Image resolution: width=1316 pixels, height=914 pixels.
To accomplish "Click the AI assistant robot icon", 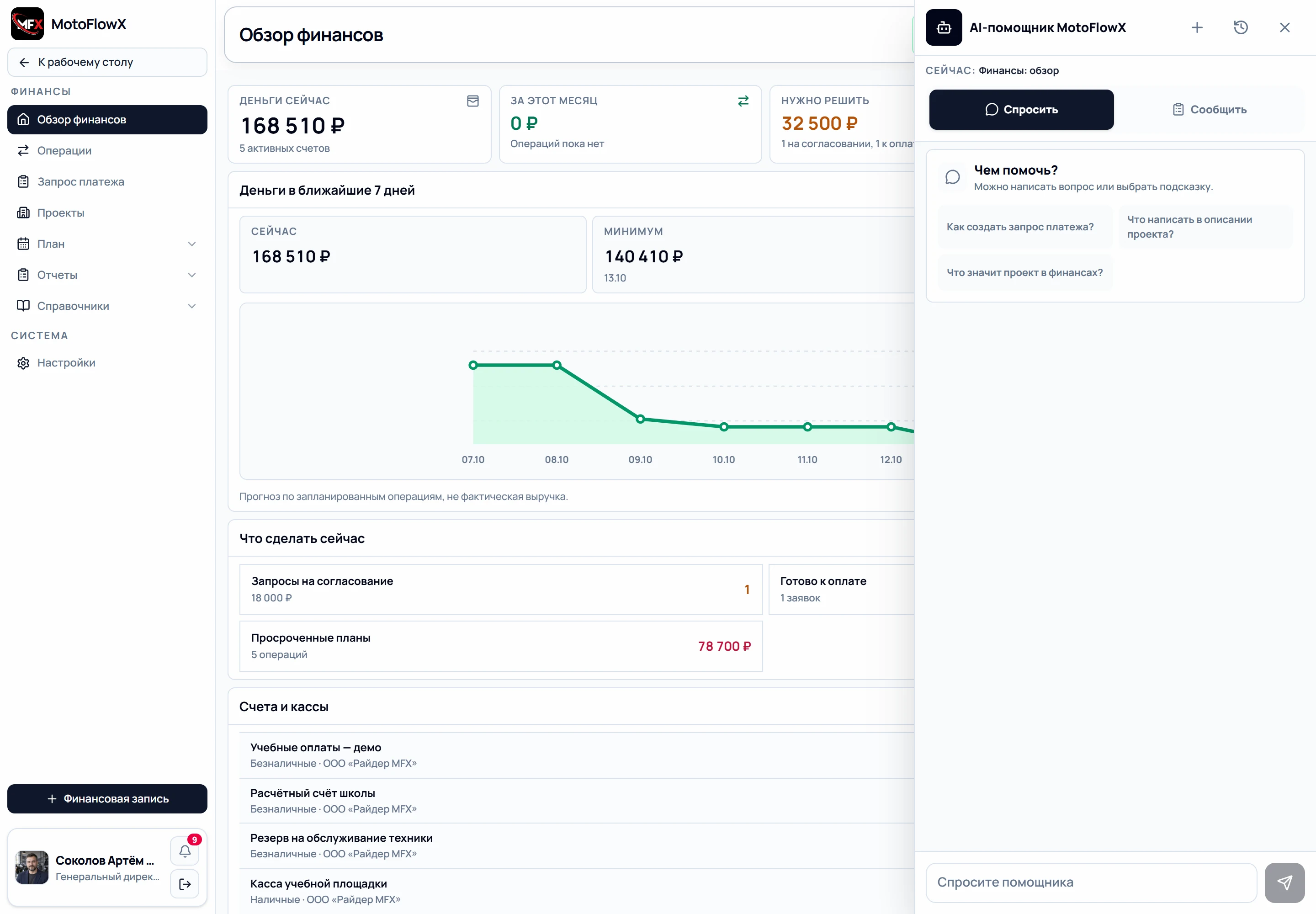I will click(943, 27).
